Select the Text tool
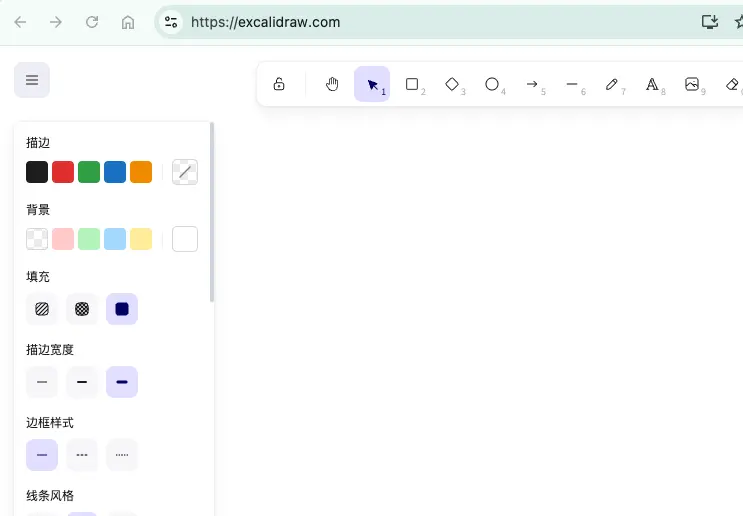This screenshot has width=743, height=516. [x=652, y=85]
